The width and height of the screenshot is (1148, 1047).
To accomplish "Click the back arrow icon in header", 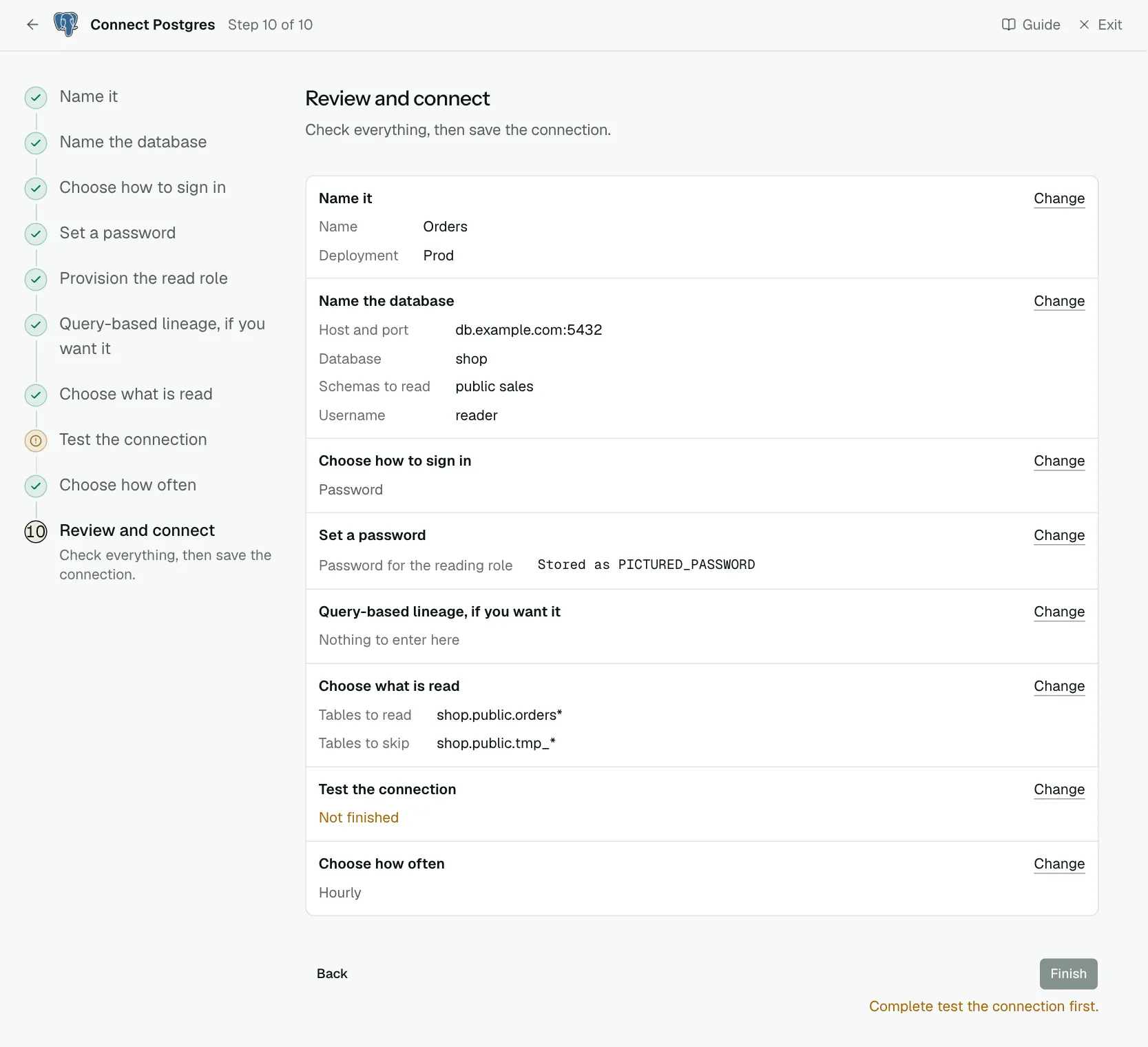I will [32, 25].
